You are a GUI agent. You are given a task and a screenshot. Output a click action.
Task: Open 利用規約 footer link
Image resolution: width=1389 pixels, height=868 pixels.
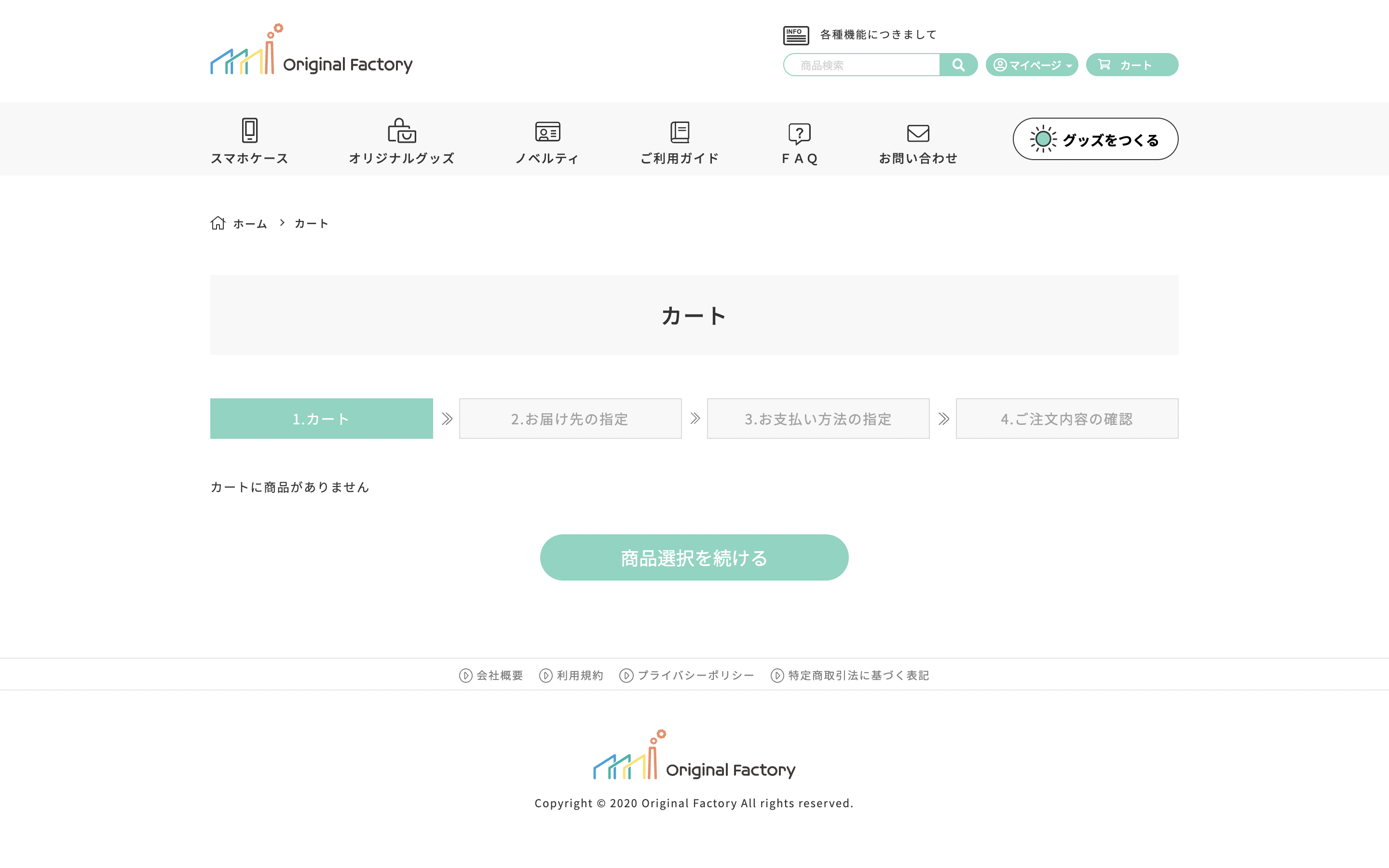(x=580, y=676)
